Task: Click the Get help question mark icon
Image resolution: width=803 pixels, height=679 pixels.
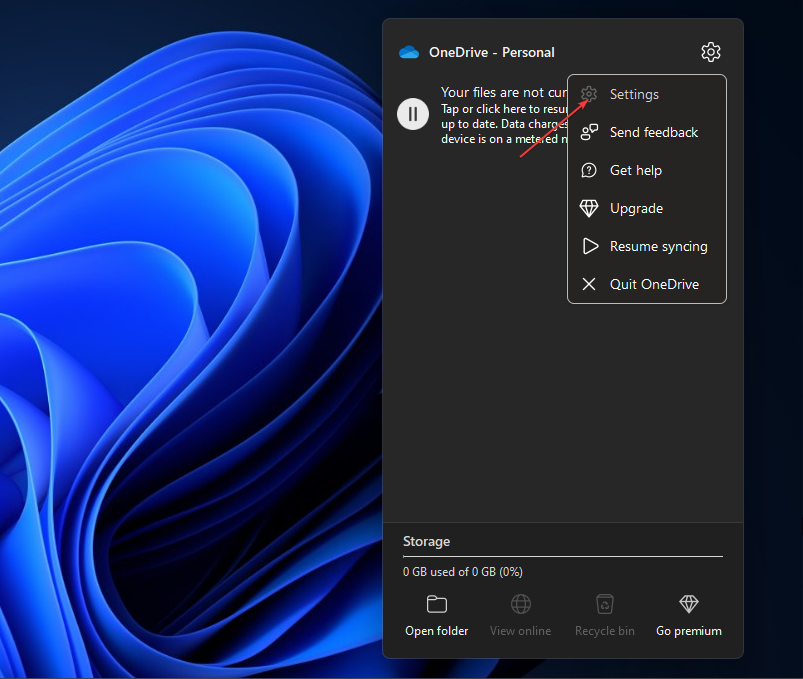Action: point(589,170)
